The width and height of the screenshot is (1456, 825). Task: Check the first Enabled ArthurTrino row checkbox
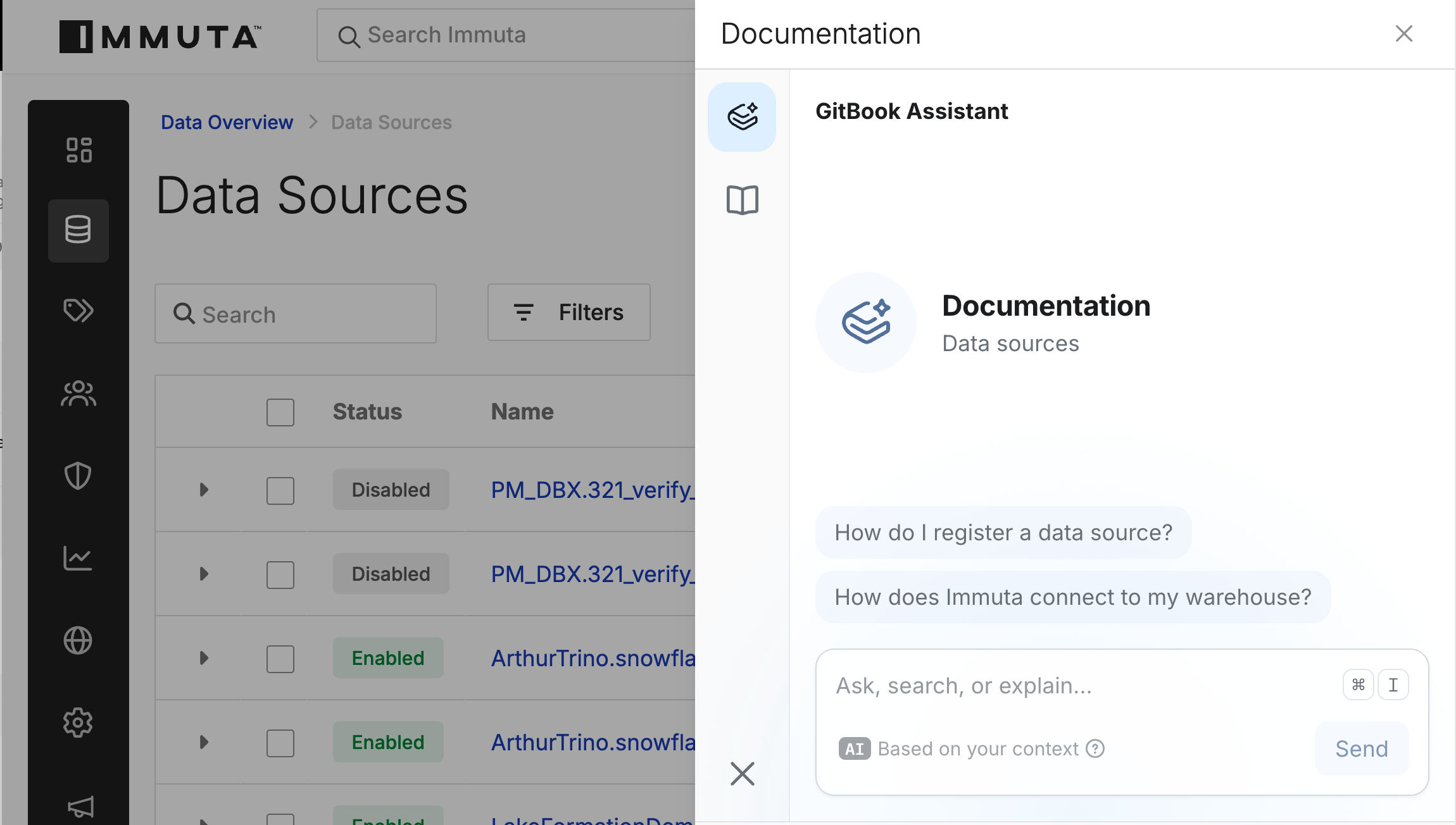(x=280, y=659)
